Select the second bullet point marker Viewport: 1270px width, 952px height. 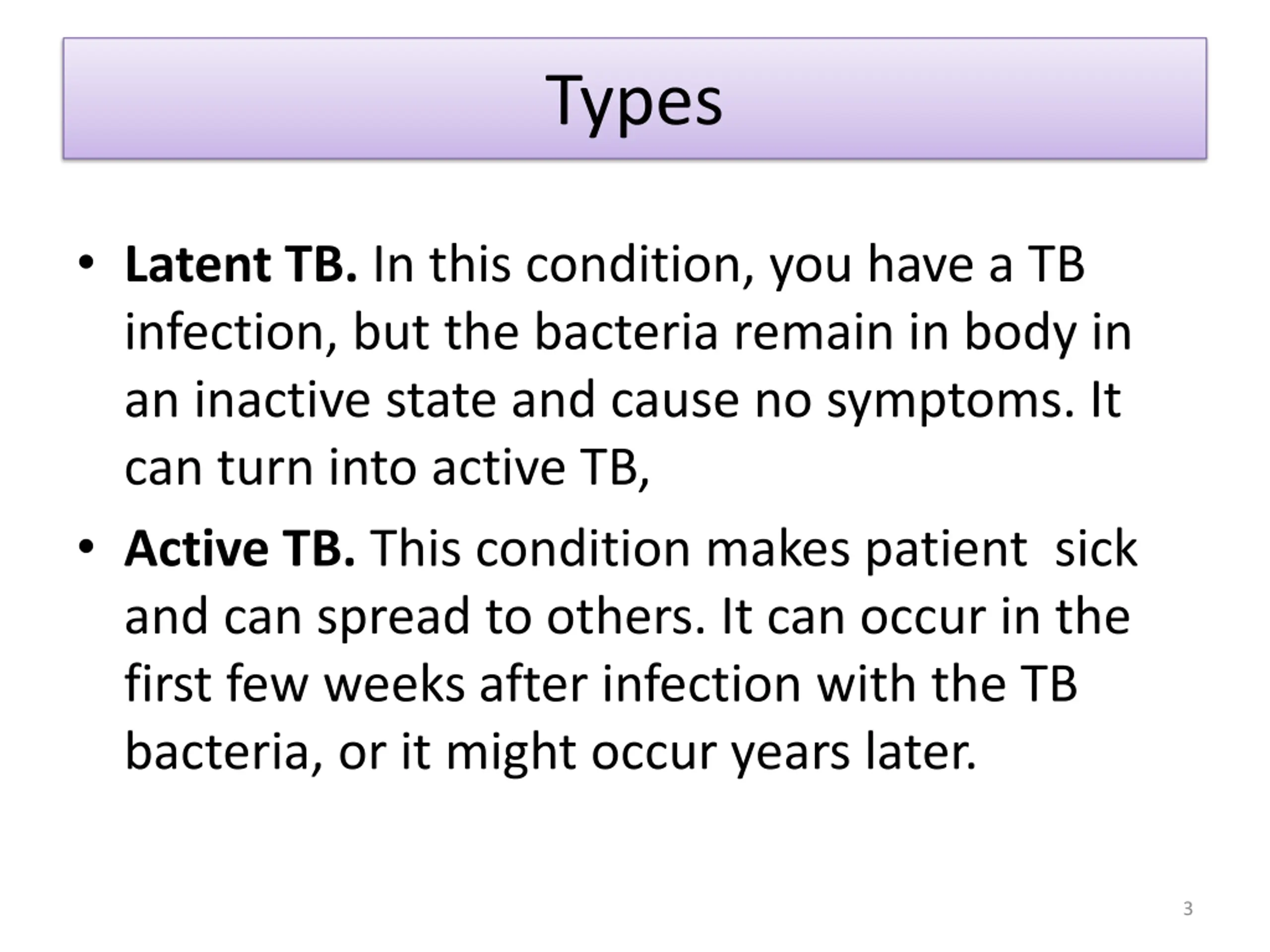pos(86,547)
